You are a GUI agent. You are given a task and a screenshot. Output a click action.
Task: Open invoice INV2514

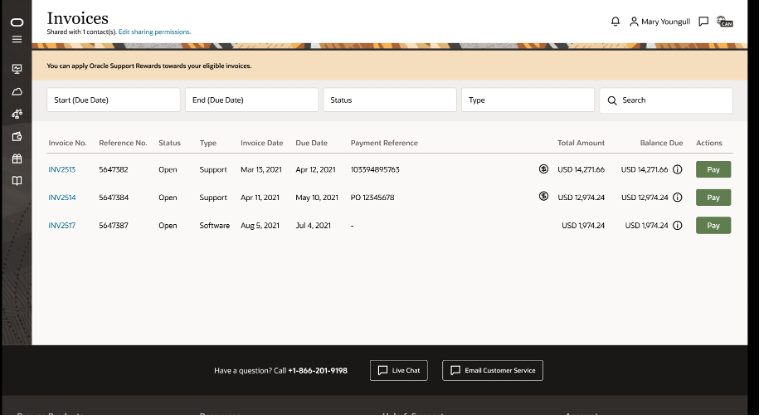tap(62, 197)
